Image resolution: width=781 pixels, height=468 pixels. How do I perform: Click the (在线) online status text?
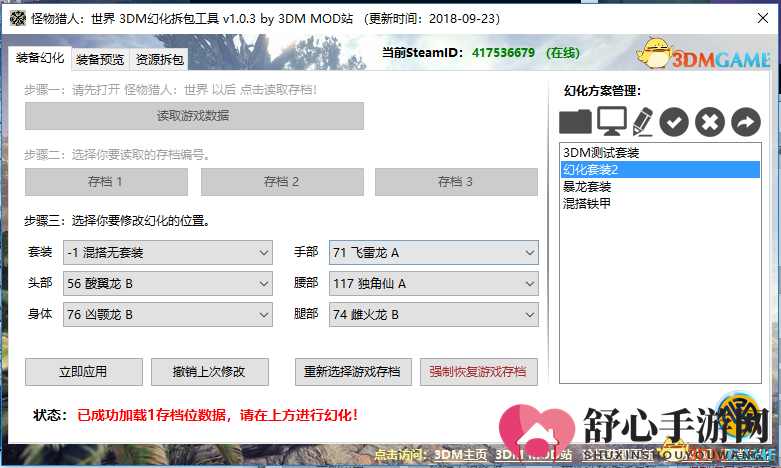pos(563,53)
